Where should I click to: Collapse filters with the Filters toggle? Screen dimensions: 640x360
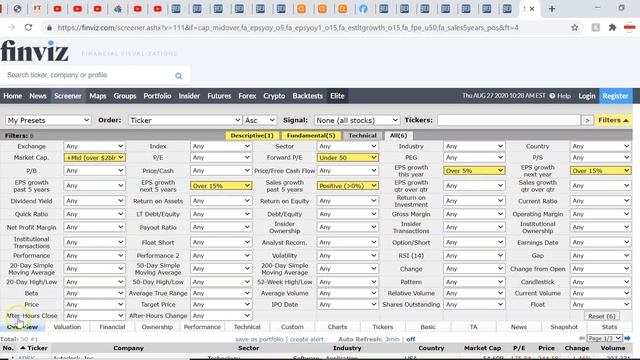tap(613, 120)
